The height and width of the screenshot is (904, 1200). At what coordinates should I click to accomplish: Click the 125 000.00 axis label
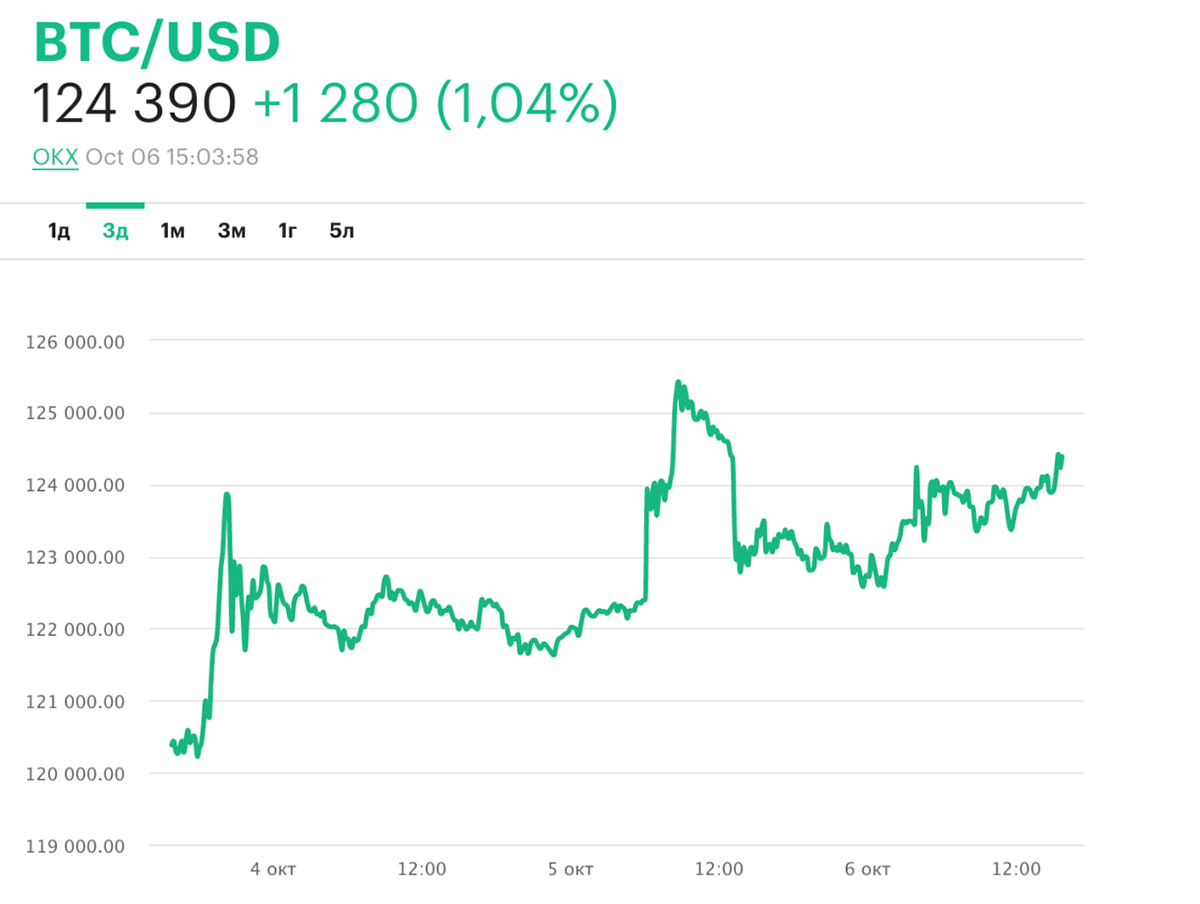77,413
